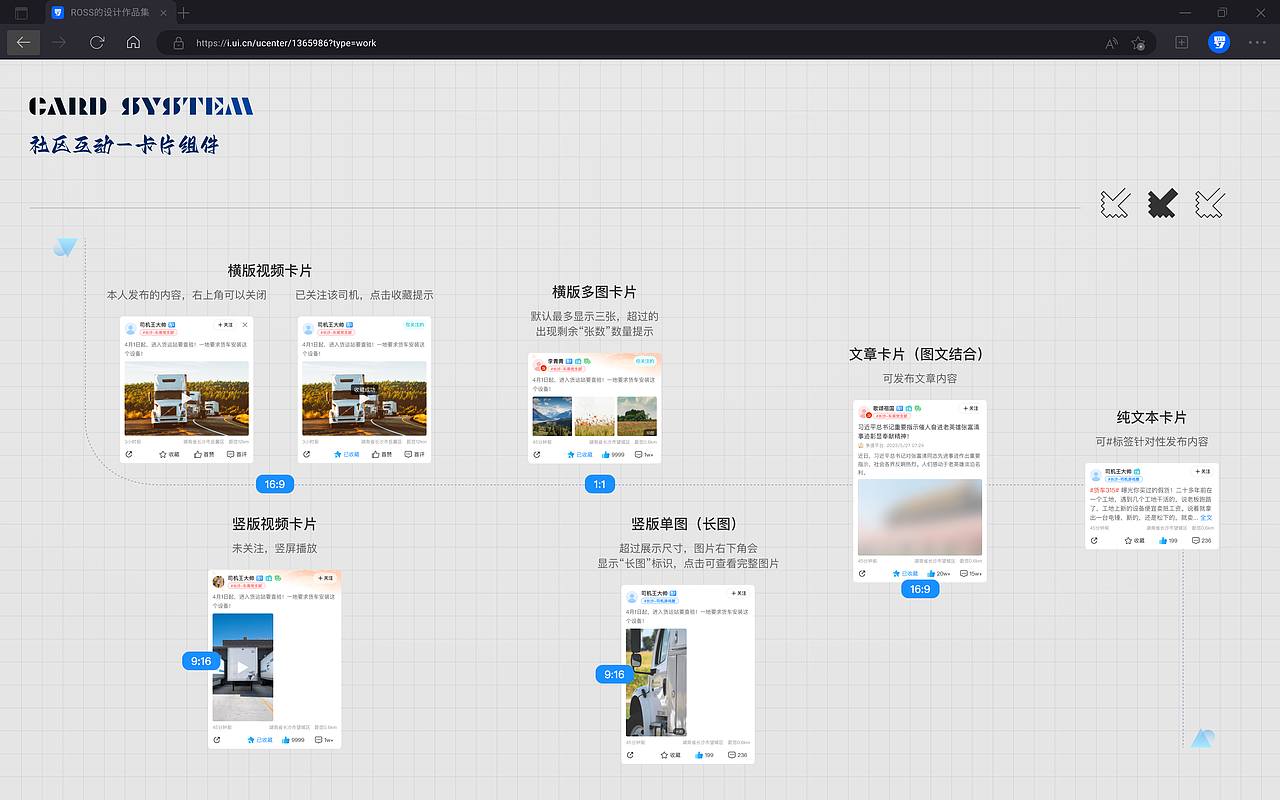Tap 关注 on the 竖版单图 card

pyautogui.click(x=737, y=593)
